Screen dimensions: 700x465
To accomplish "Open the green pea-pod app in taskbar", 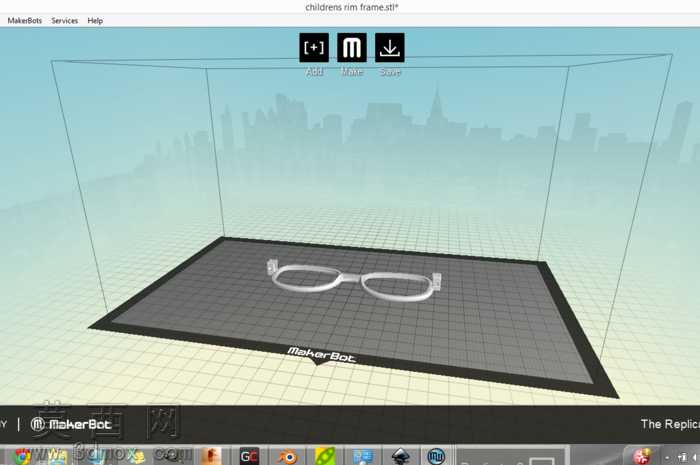I will point(325,457).
